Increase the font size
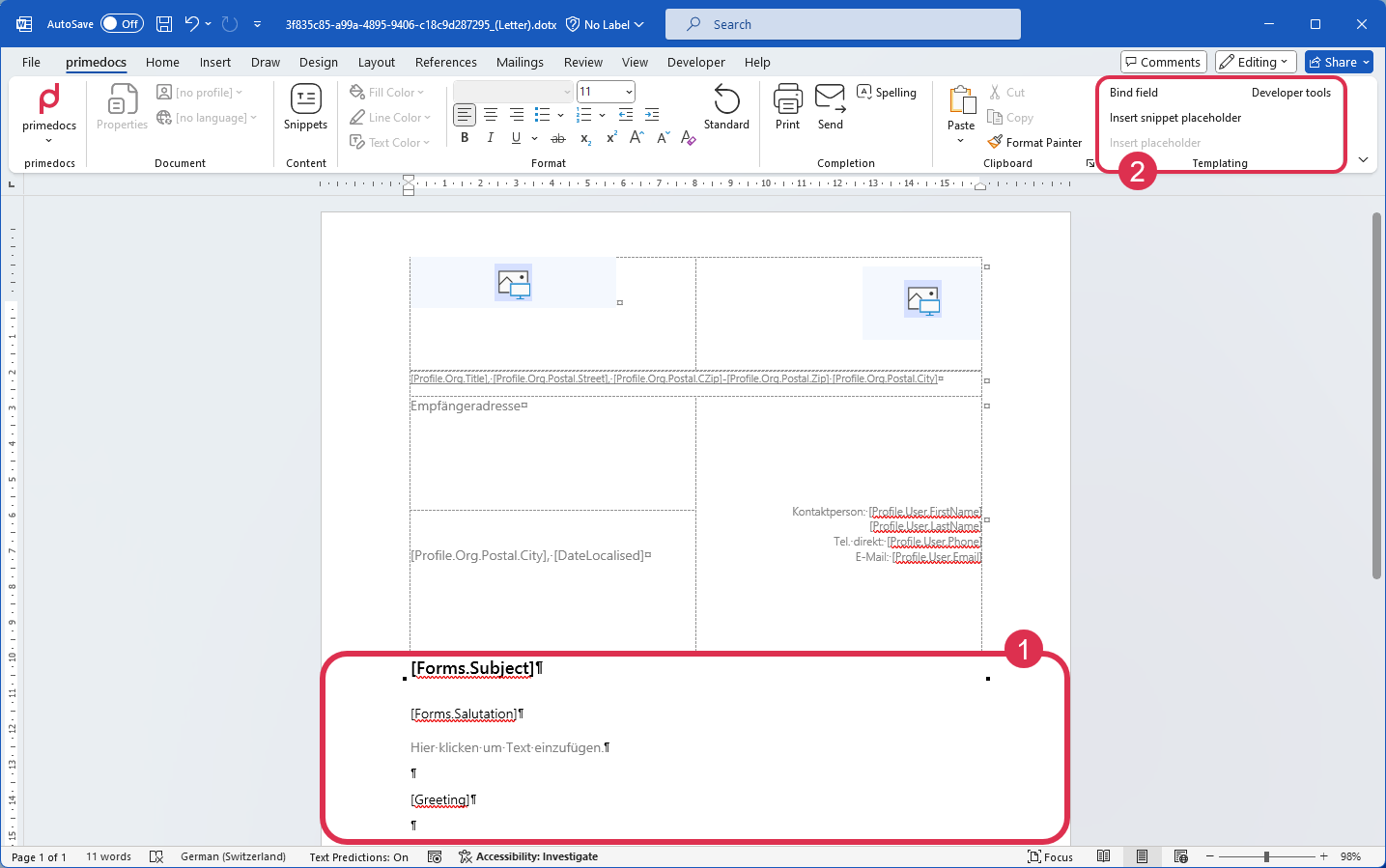 click(636, 138)
